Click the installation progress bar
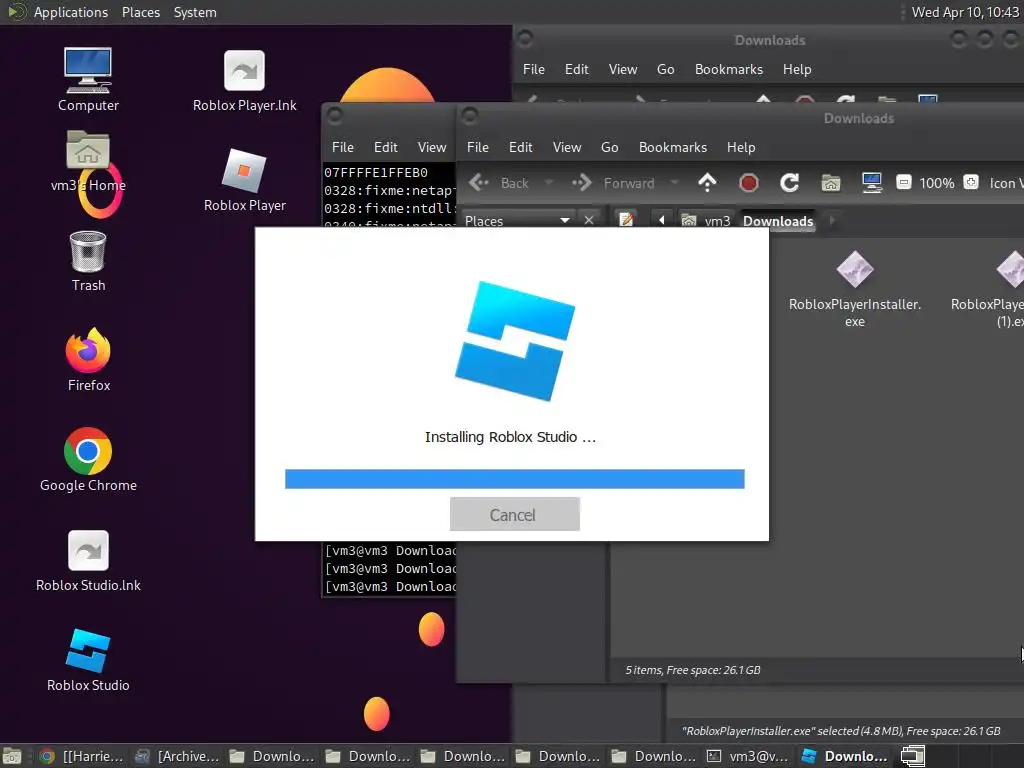 515,479
